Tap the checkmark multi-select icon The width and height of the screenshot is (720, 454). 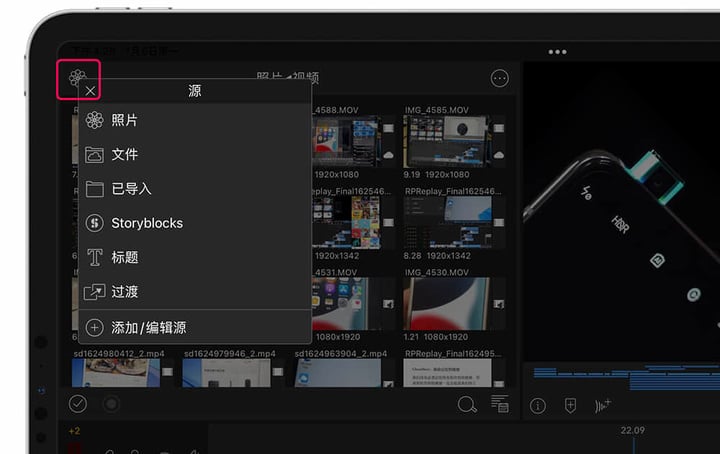[78, 404]
